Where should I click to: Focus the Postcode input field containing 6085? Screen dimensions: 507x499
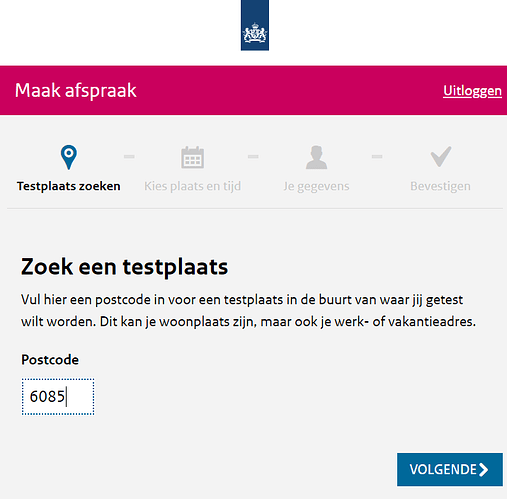pos(58,397)
